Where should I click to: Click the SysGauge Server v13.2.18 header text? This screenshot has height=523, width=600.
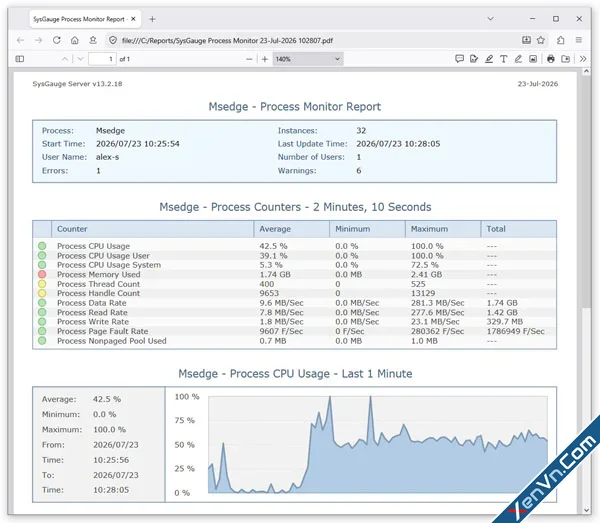point(77,84)
